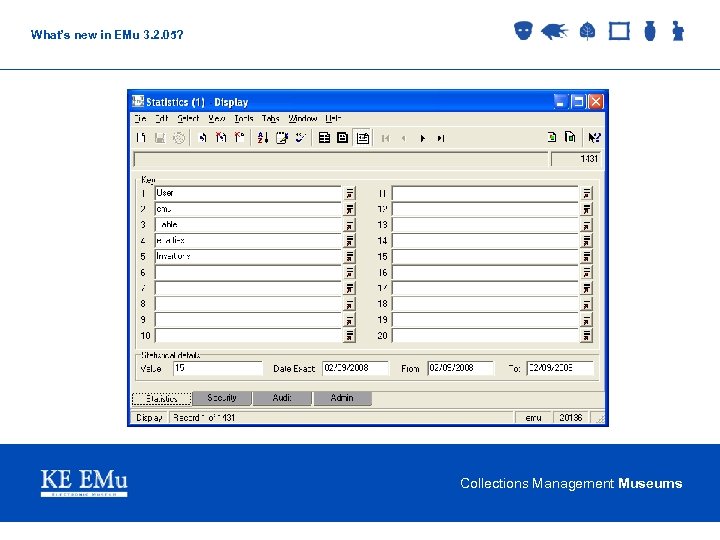The image size is (720, 540).
Task: Click the first red-marked discard records icon
Action: [221, 138]
